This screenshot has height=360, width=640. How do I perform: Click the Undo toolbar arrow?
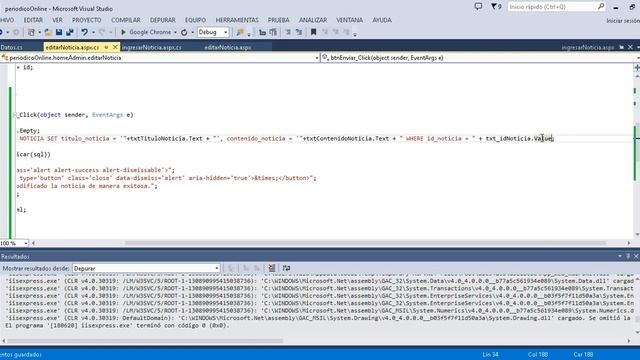tap(84, 32)
